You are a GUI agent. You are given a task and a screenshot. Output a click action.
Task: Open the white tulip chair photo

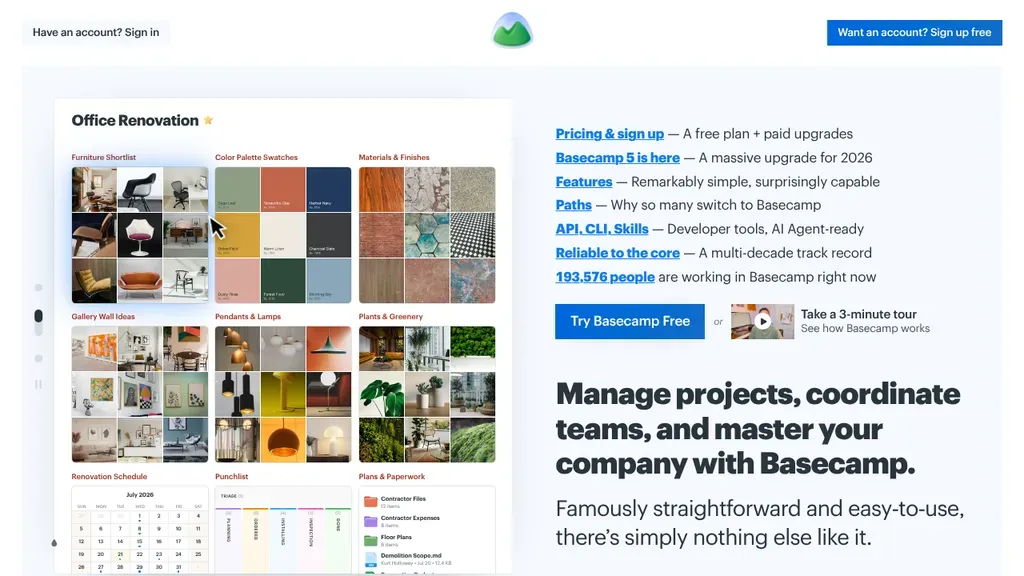tap(140, 235)
